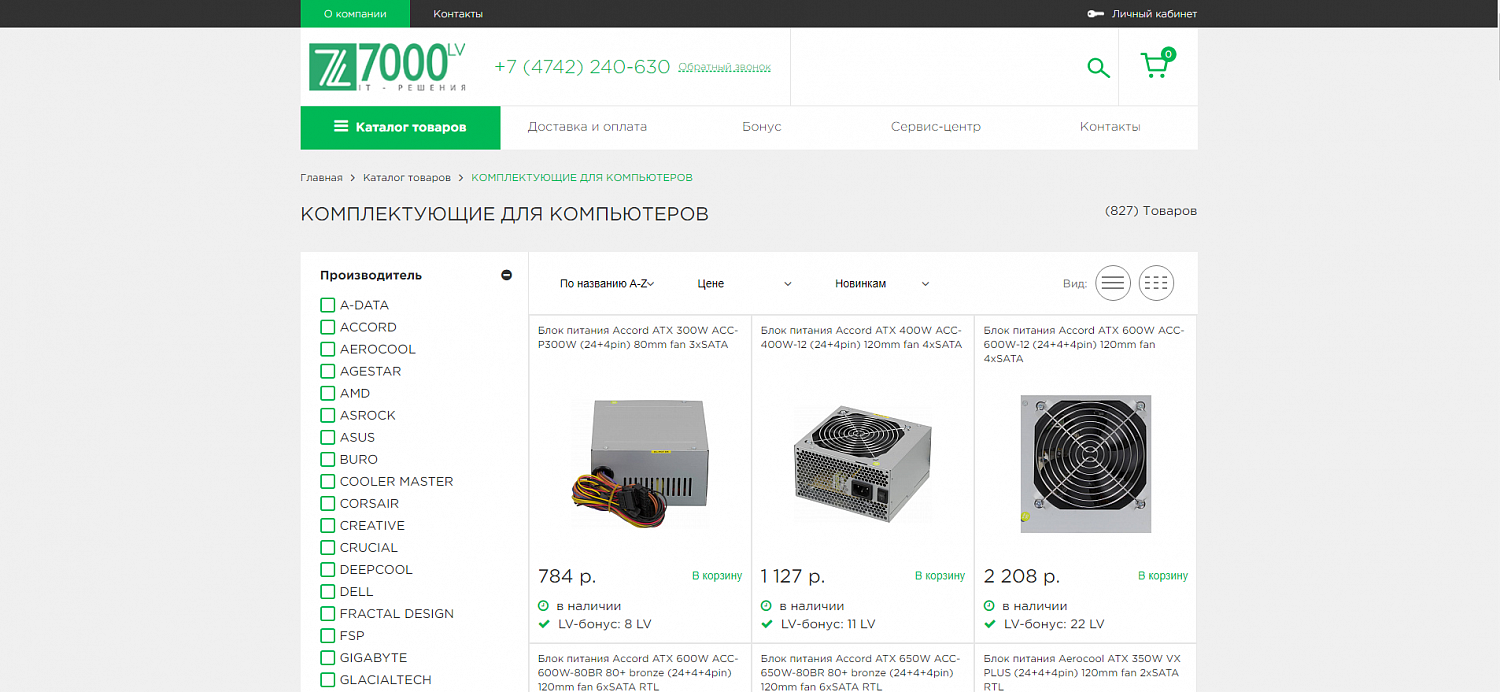1500x692 pixels.
Task: Enable the DEEPCOOL checkbox
Action: pos(327,569)
